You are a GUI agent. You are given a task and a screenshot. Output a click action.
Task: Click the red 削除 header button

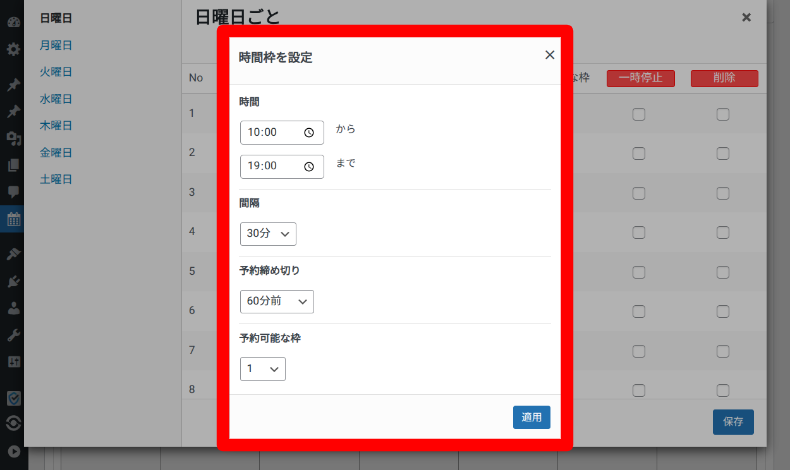coord(724,78)
